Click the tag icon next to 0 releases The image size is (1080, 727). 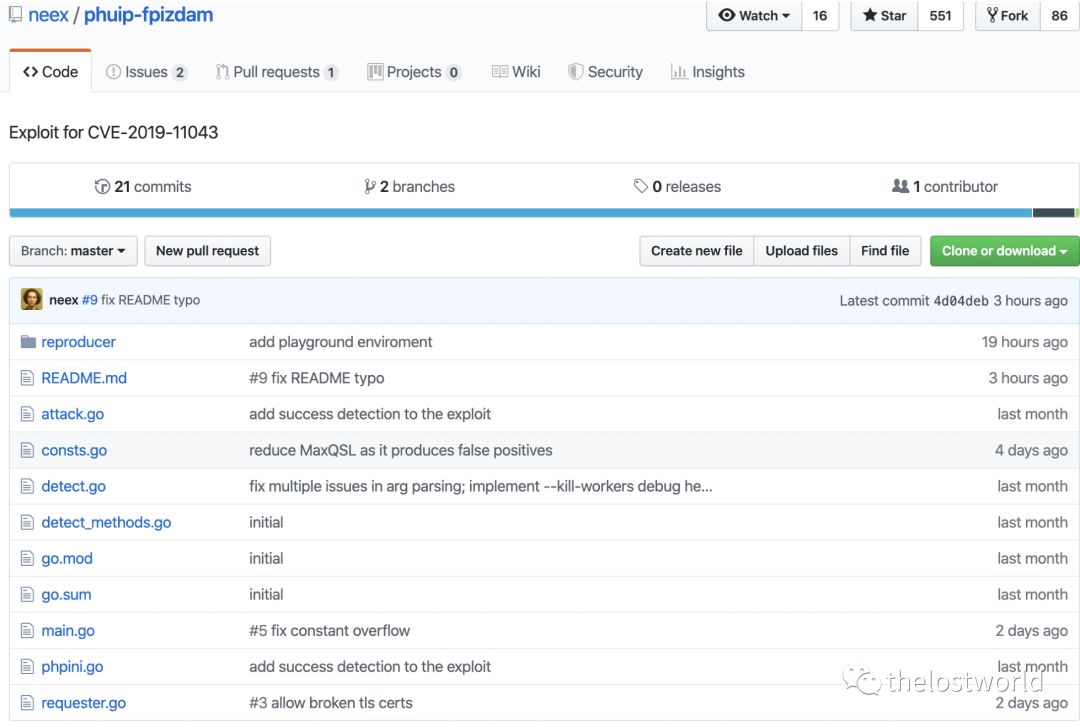pyautogui.click(x=640, y=186)
